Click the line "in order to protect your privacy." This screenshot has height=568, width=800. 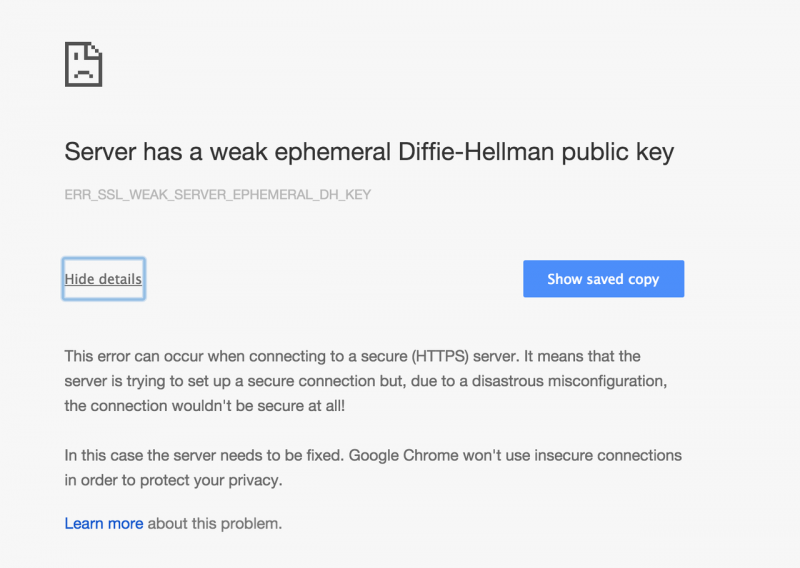click(x=173, y=480)
